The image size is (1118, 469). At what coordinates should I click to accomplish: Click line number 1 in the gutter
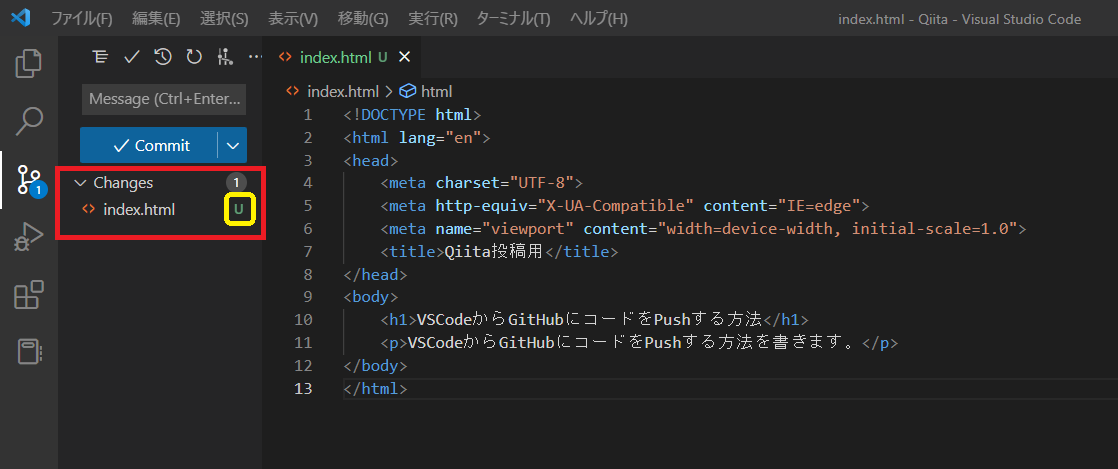click(307, 115)
